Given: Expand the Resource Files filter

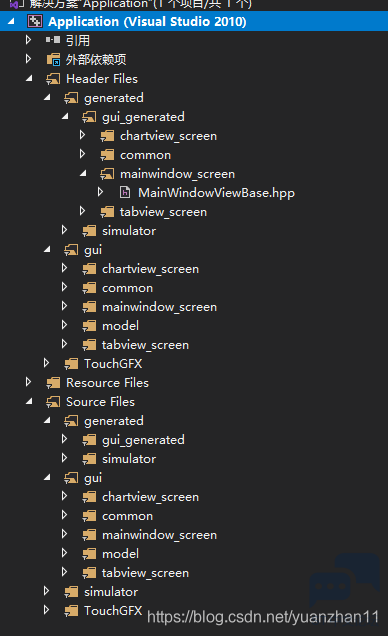Looking at the screenshot, I should 28,382.
